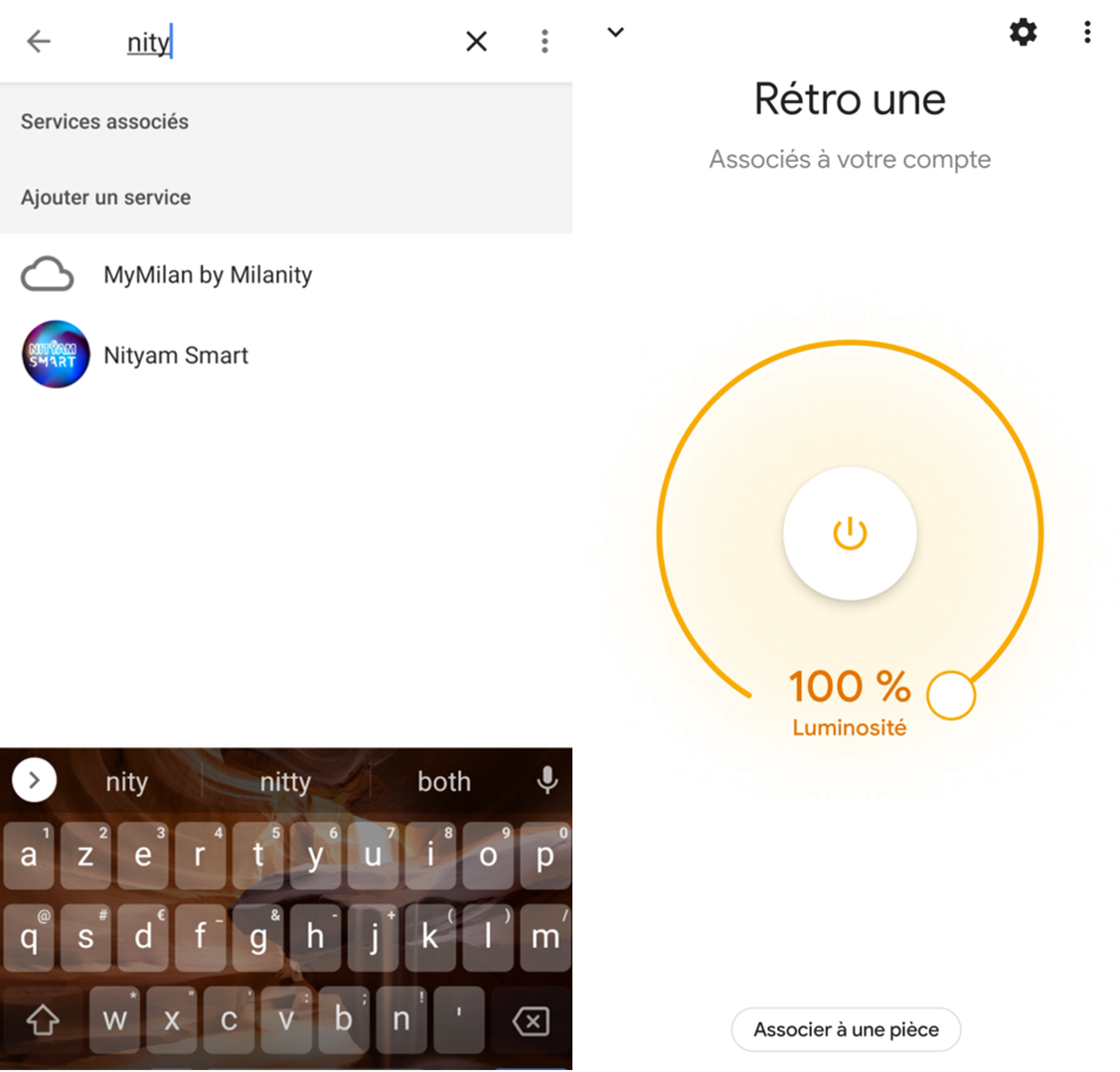Tap the 'k' key
The width and height of the screenshot is (1120, 1072).
point(430,938)
